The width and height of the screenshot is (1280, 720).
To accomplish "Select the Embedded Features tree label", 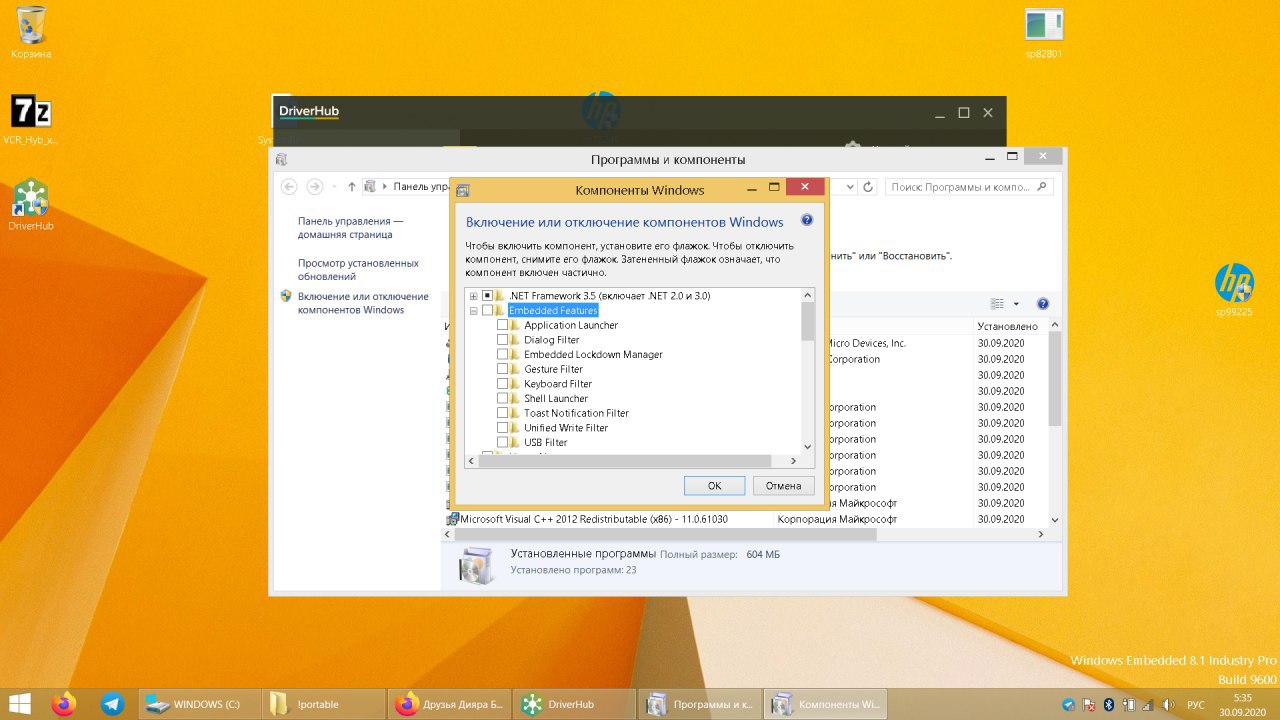I will tap(553, 311).
